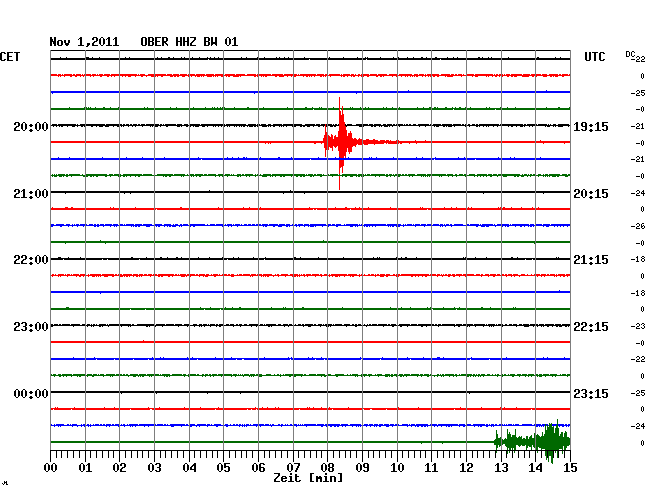
Task: Click the "23:15" UTC time label
Action: pyautogui.click(x=591, y=393)
